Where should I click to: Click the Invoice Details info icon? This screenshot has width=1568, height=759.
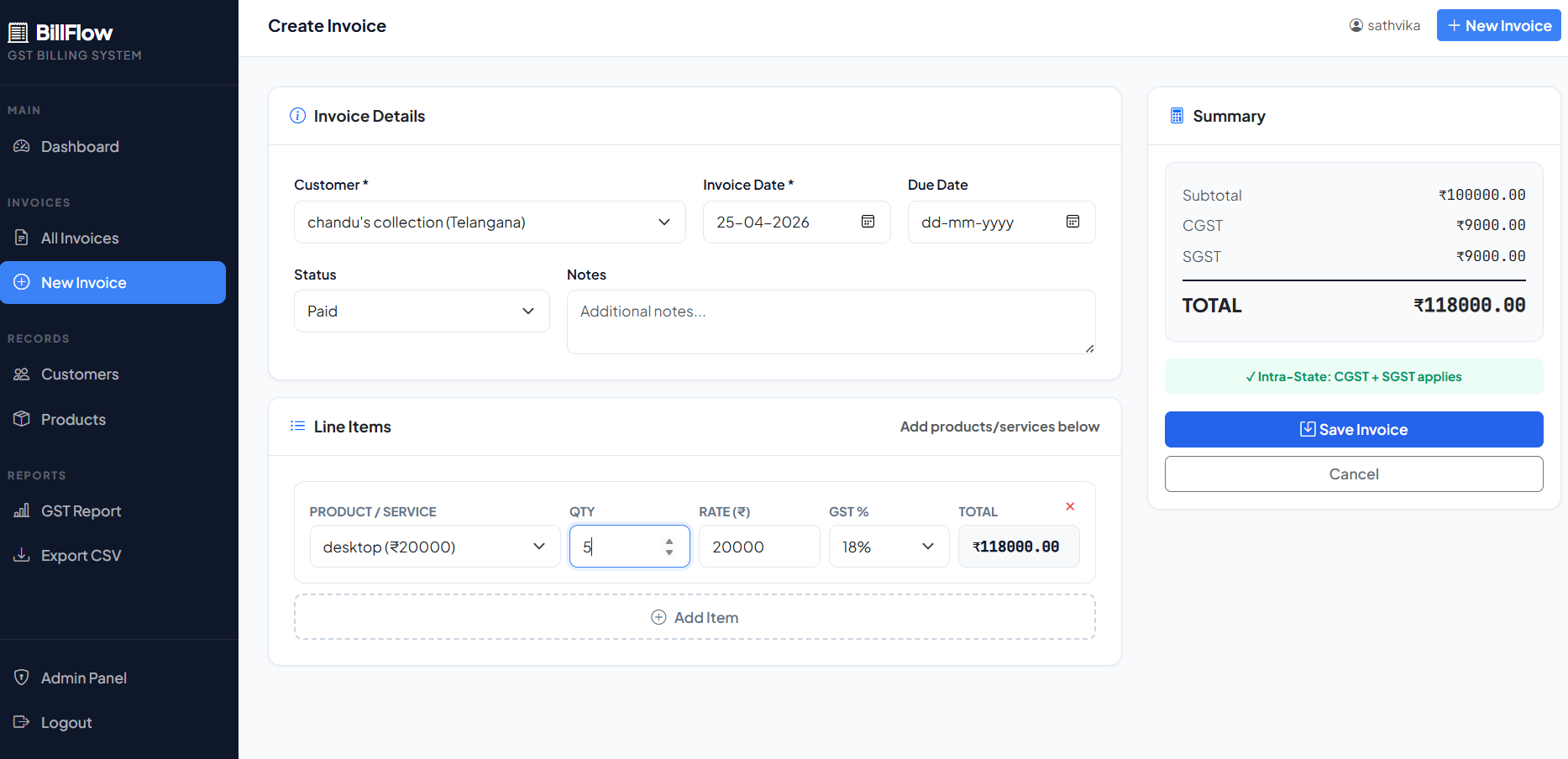click(297, 116)
